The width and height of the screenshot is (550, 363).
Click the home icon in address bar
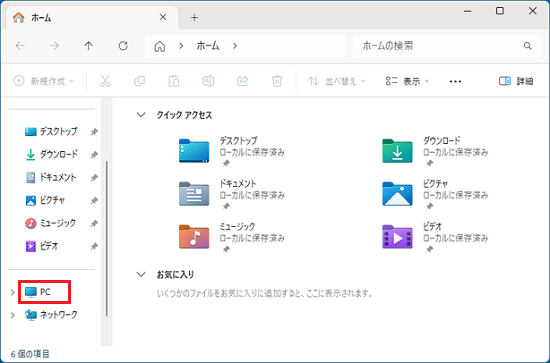click(160, 46)
